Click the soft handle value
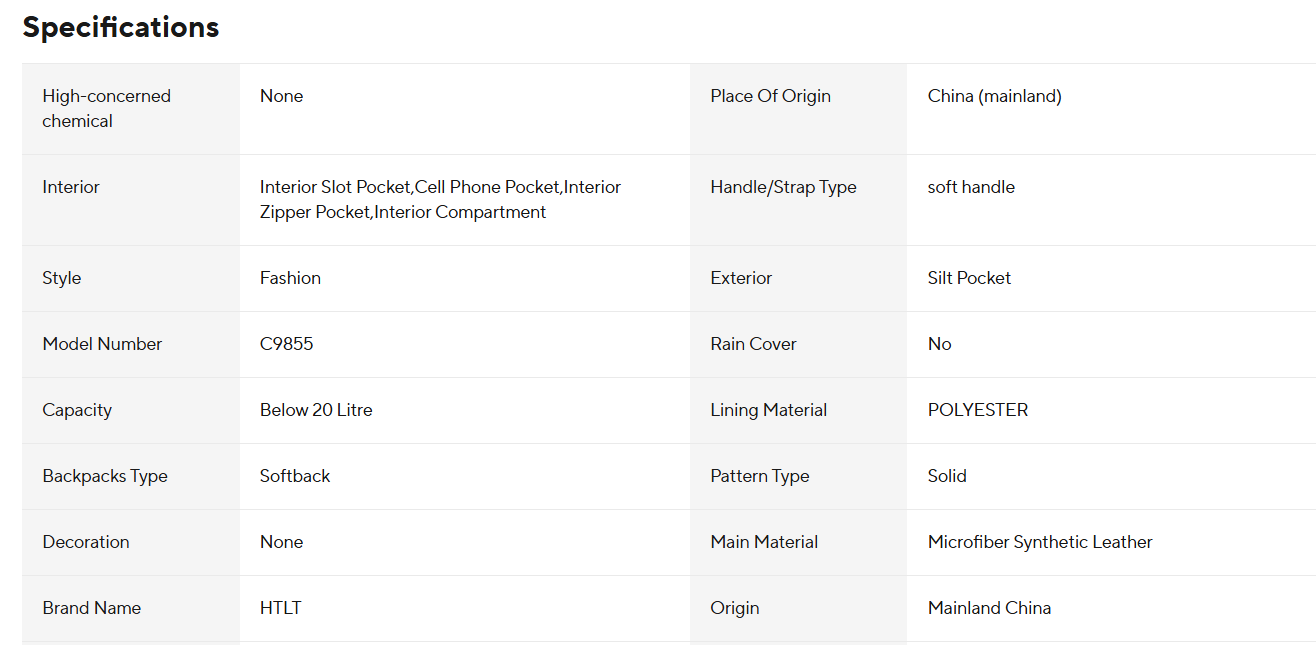The height and width of the screenshot is (645, 1316). click(971, 187)
